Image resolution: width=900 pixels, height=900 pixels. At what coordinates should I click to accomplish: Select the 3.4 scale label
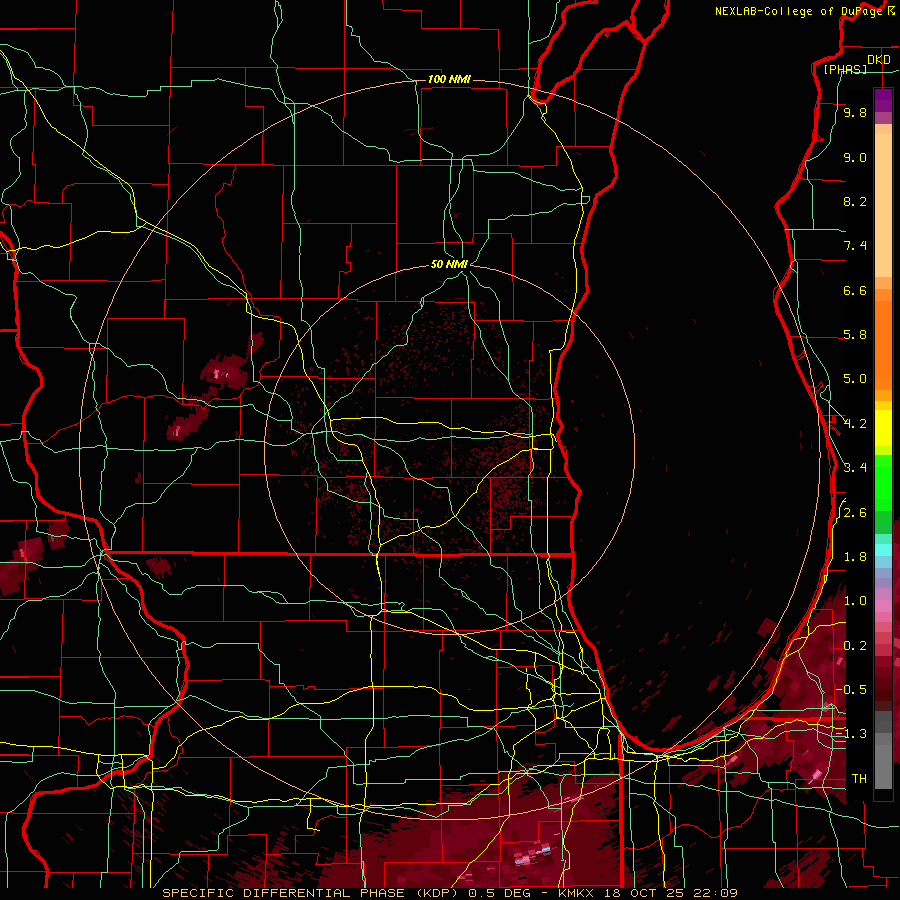[855, 468]
